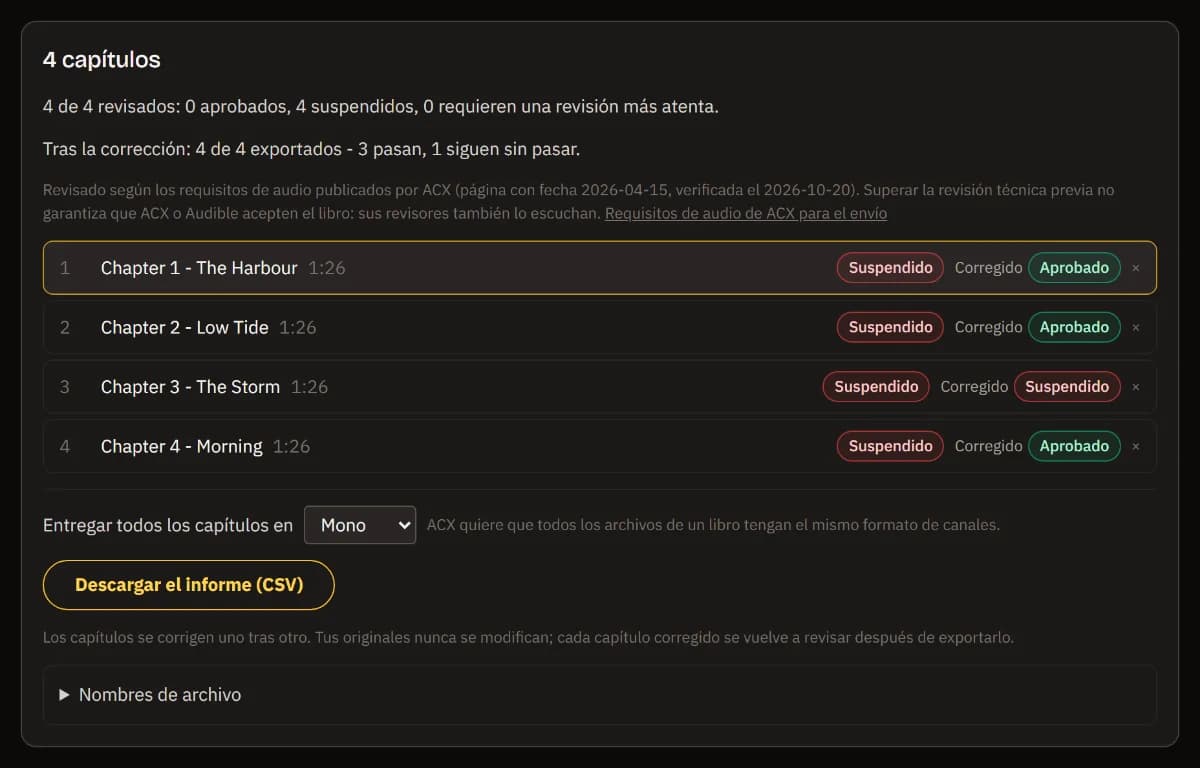
Task: Click the original Suspendido badge for Chapter 1
Action: [x=890, y=268]
